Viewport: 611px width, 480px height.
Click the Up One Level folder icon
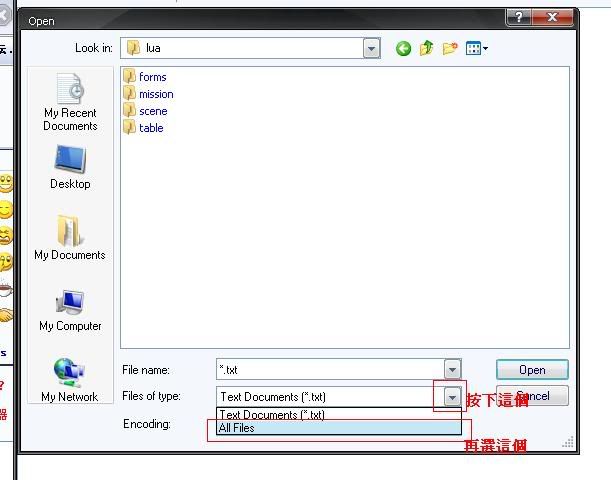point(427,48)
